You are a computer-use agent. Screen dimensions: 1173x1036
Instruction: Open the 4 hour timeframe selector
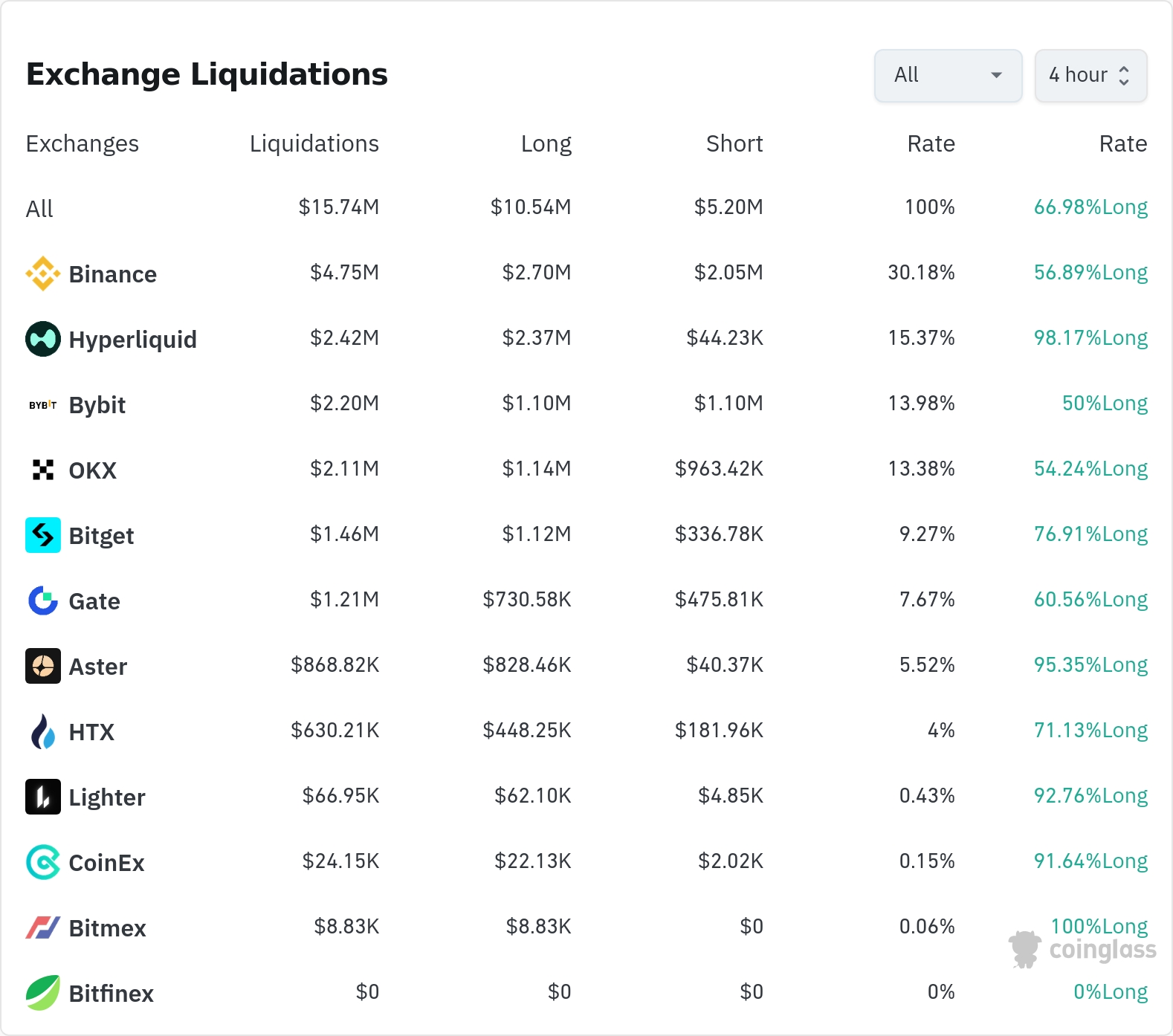coord(1090,75)
